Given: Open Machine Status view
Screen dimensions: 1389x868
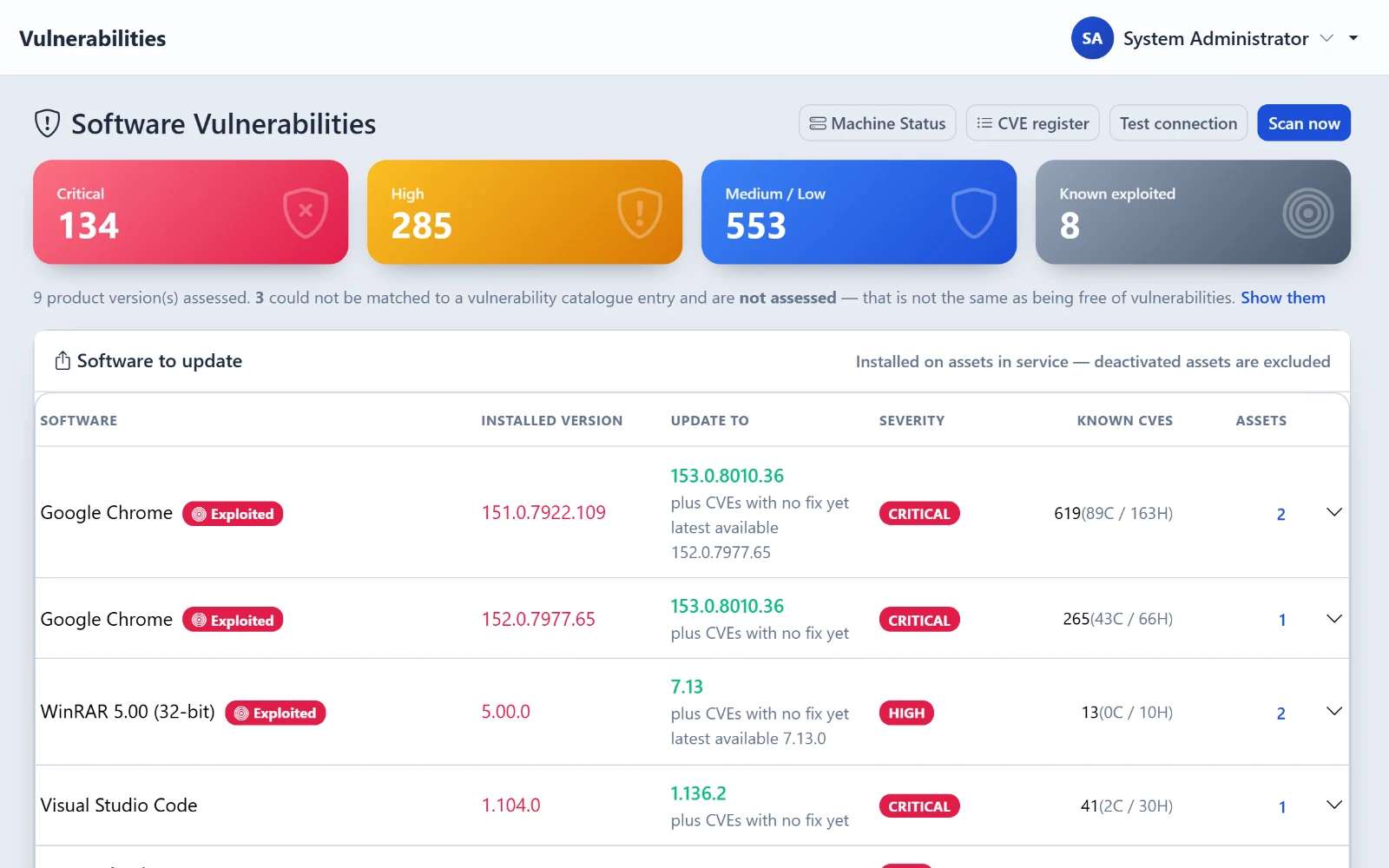Looking at the screenshot, I should pos(878,123).
